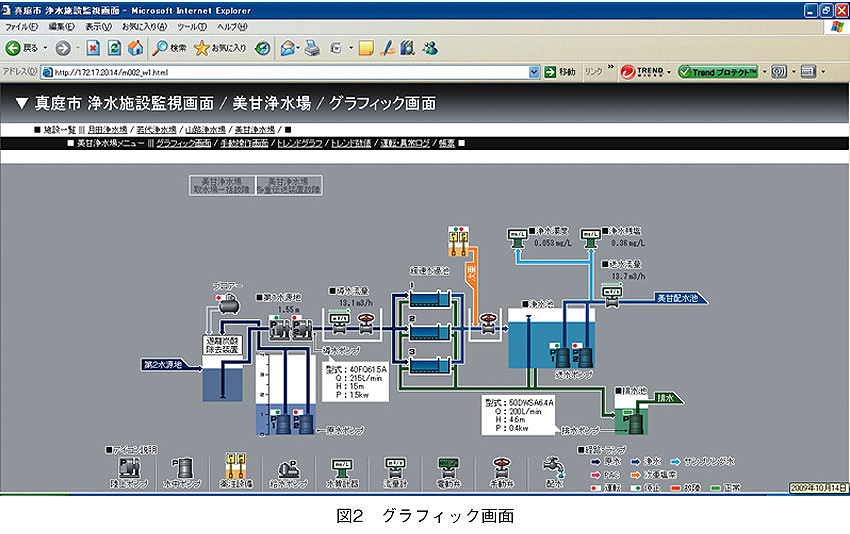Expand the Trend Protect toolbar dropdown
850x534 pixels.
tap(763, 72)
